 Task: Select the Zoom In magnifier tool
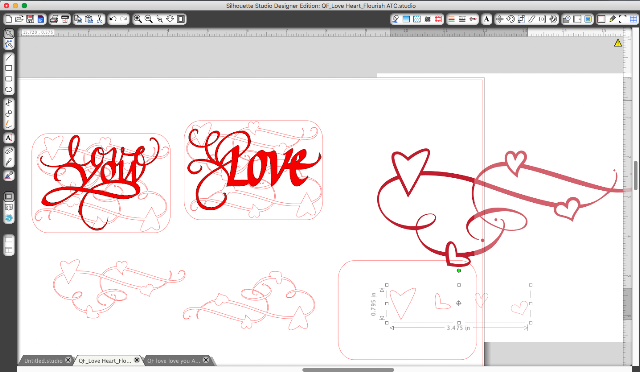tap(138, 19)
